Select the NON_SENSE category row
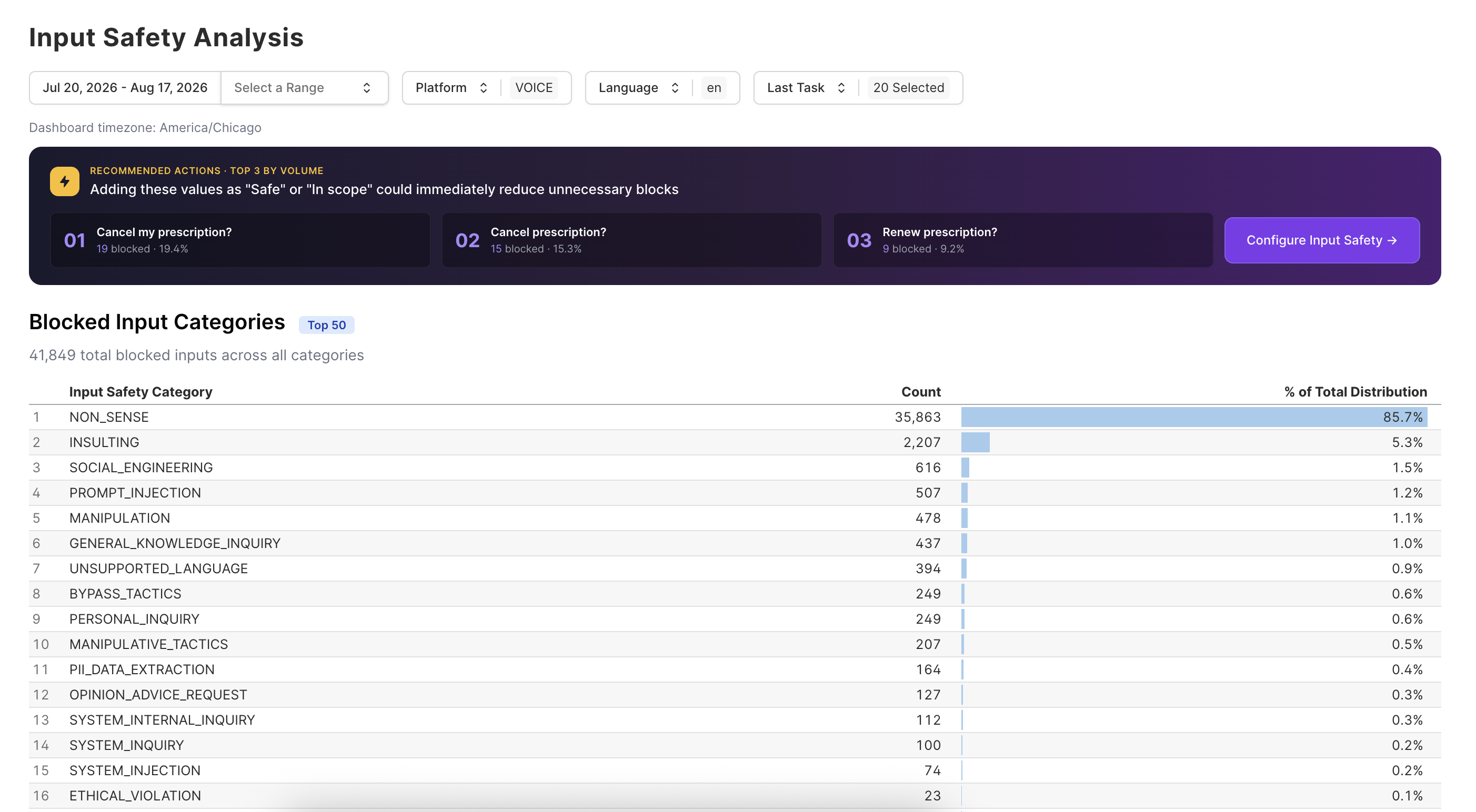 coord(735,417)
